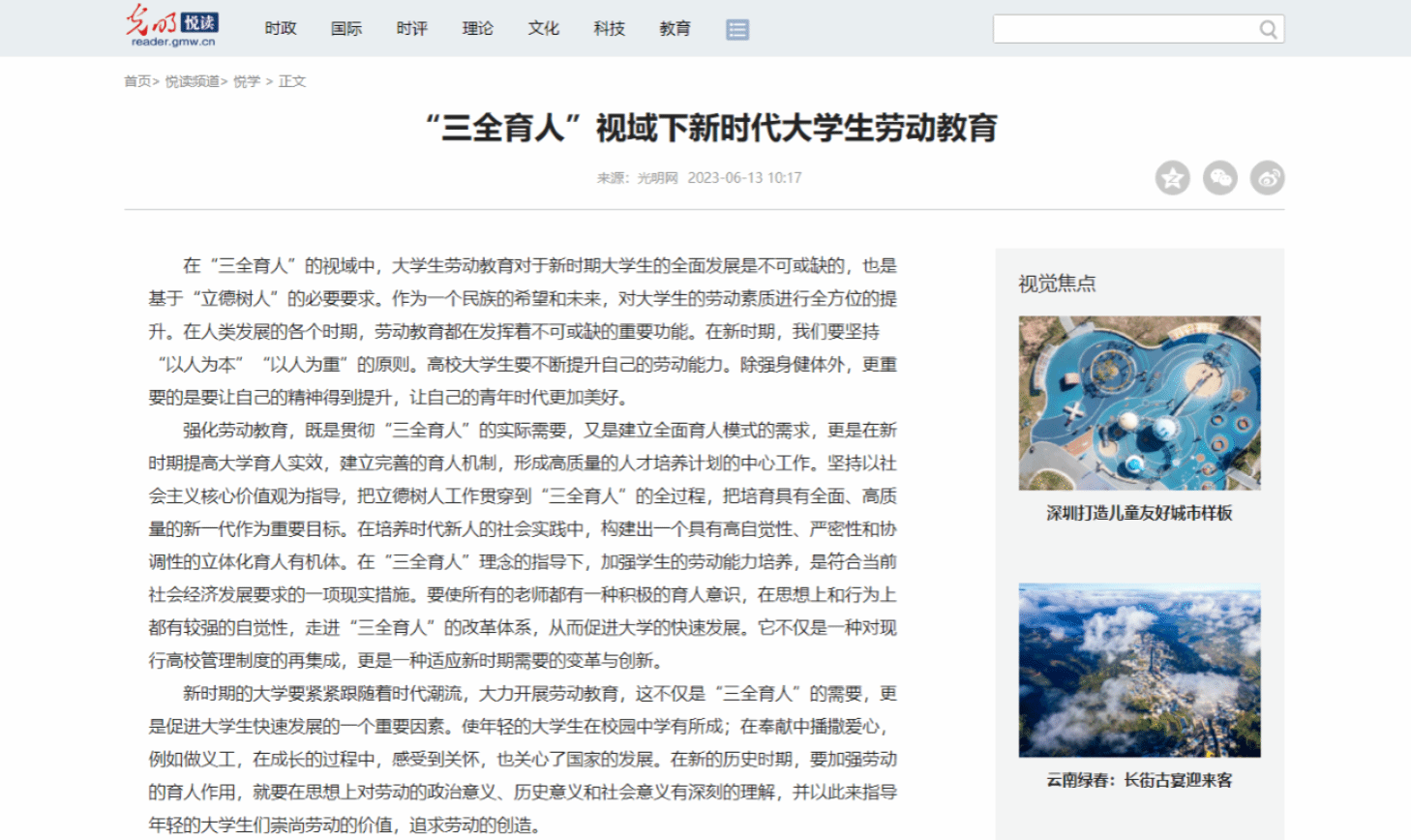
Task: Share article via WeChat icon
Action: tap(1219, 178)
